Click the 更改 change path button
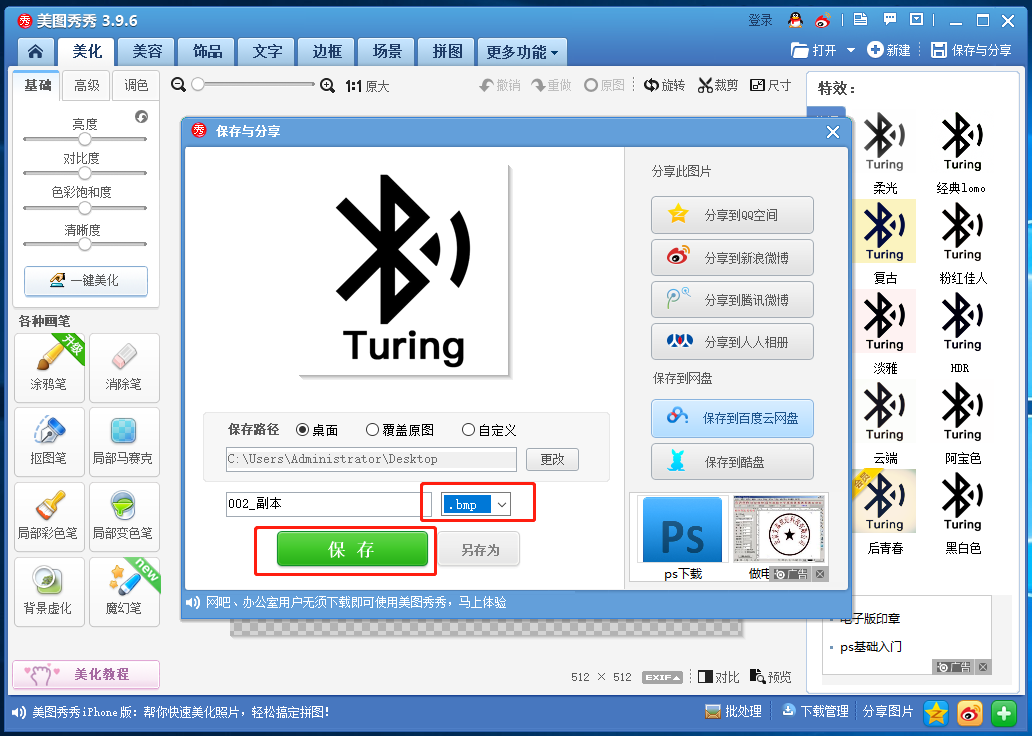The height and width of the screenshot is (736, 1032). pos(553,460)
